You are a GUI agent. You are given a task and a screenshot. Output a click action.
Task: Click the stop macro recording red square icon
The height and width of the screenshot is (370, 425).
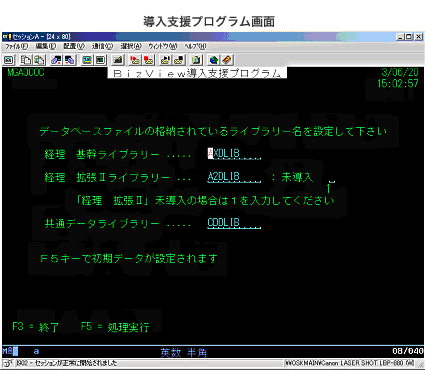pos(148,60)
